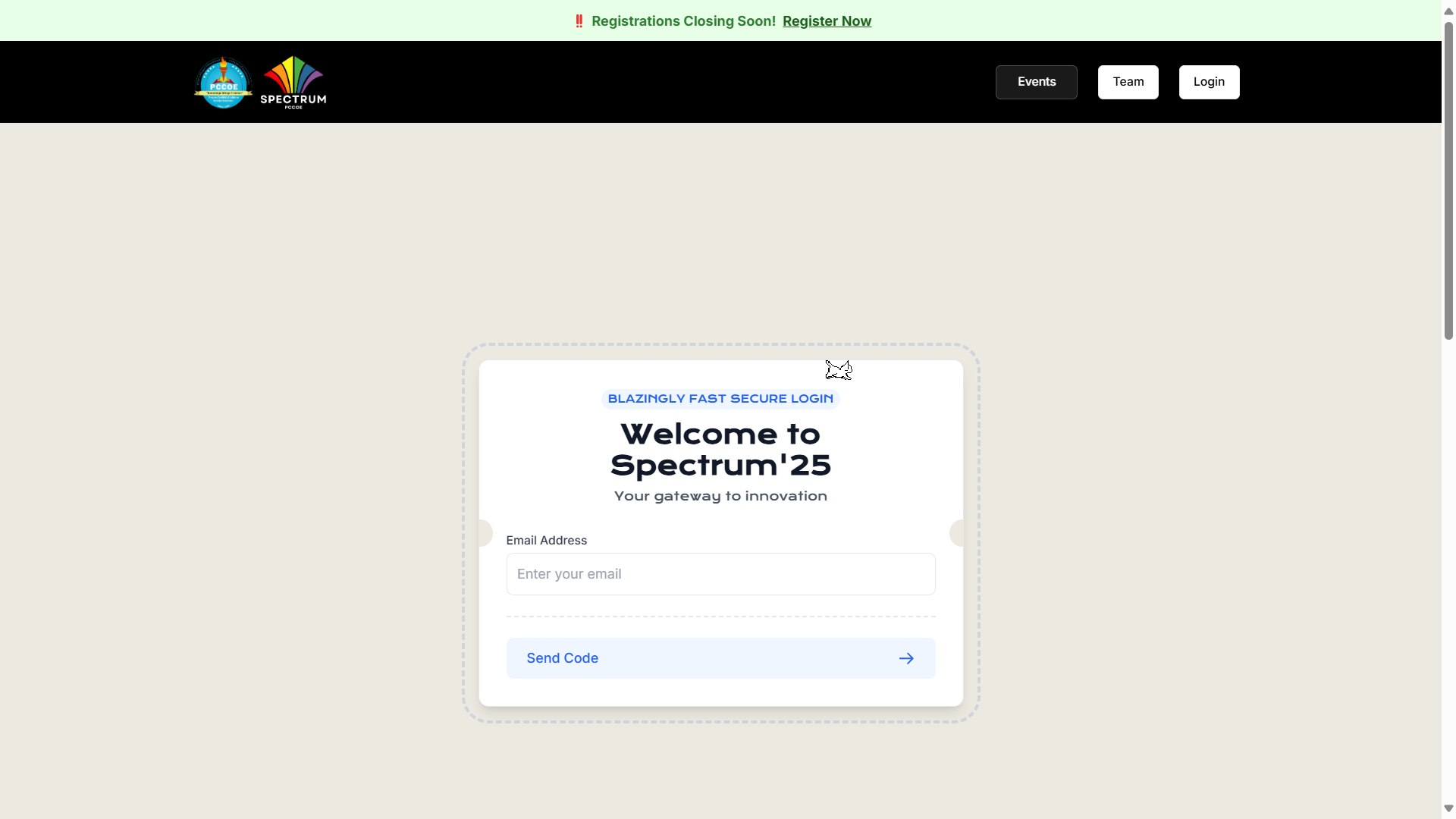1456x819 pixels.
Task: Click the hand-drawn arrow doodle above the card
Action: click(x=838, y=370)
